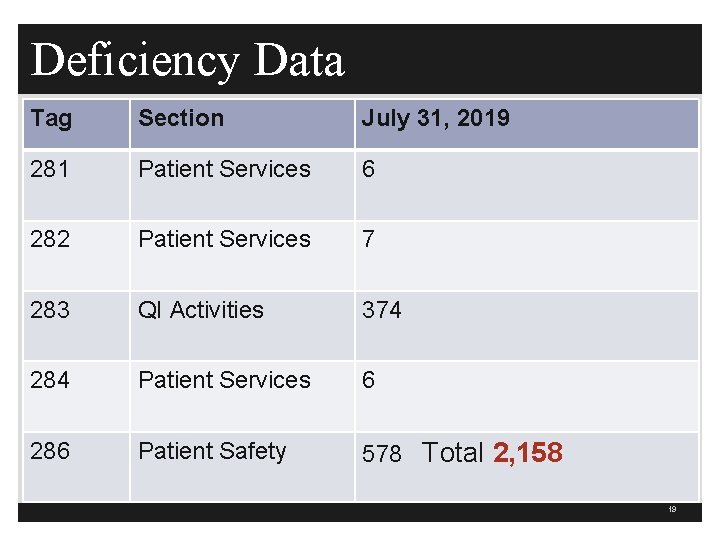
Task: Click Patient Services in the 281 row
Action: pos(224,169)
